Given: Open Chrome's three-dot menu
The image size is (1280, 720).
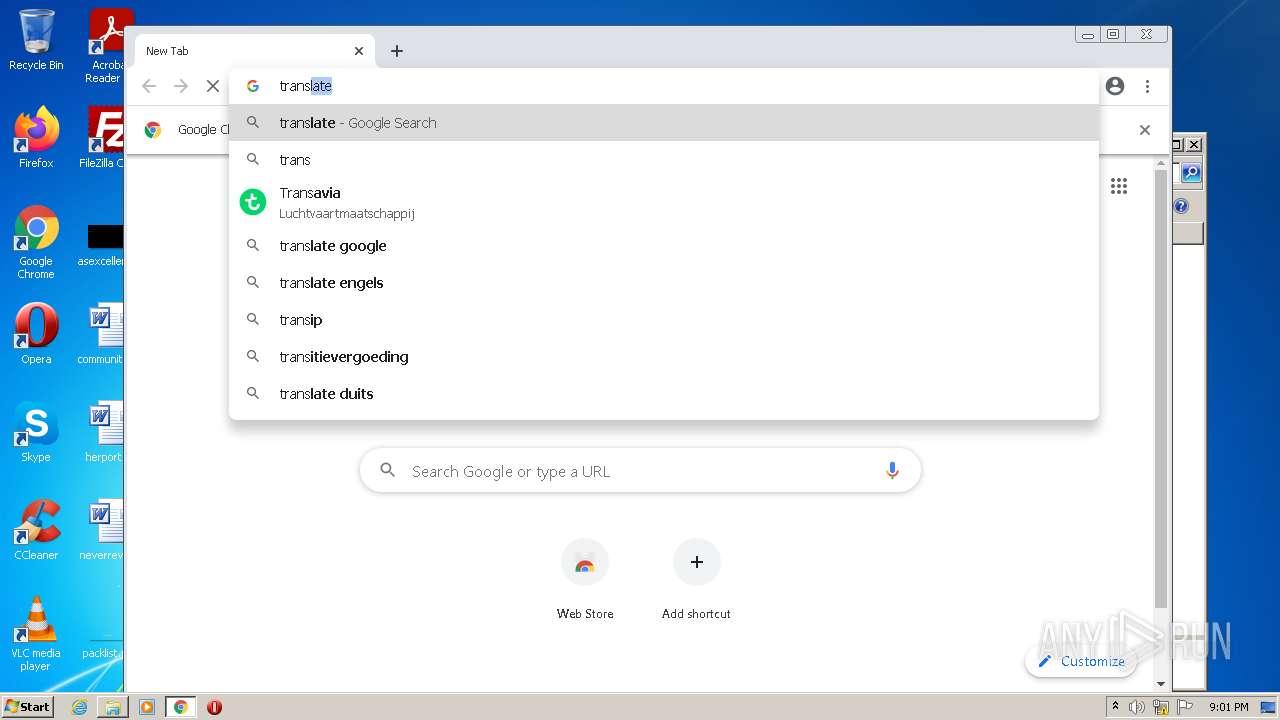Looking at the screenshot, I should tap(1147, 86).
